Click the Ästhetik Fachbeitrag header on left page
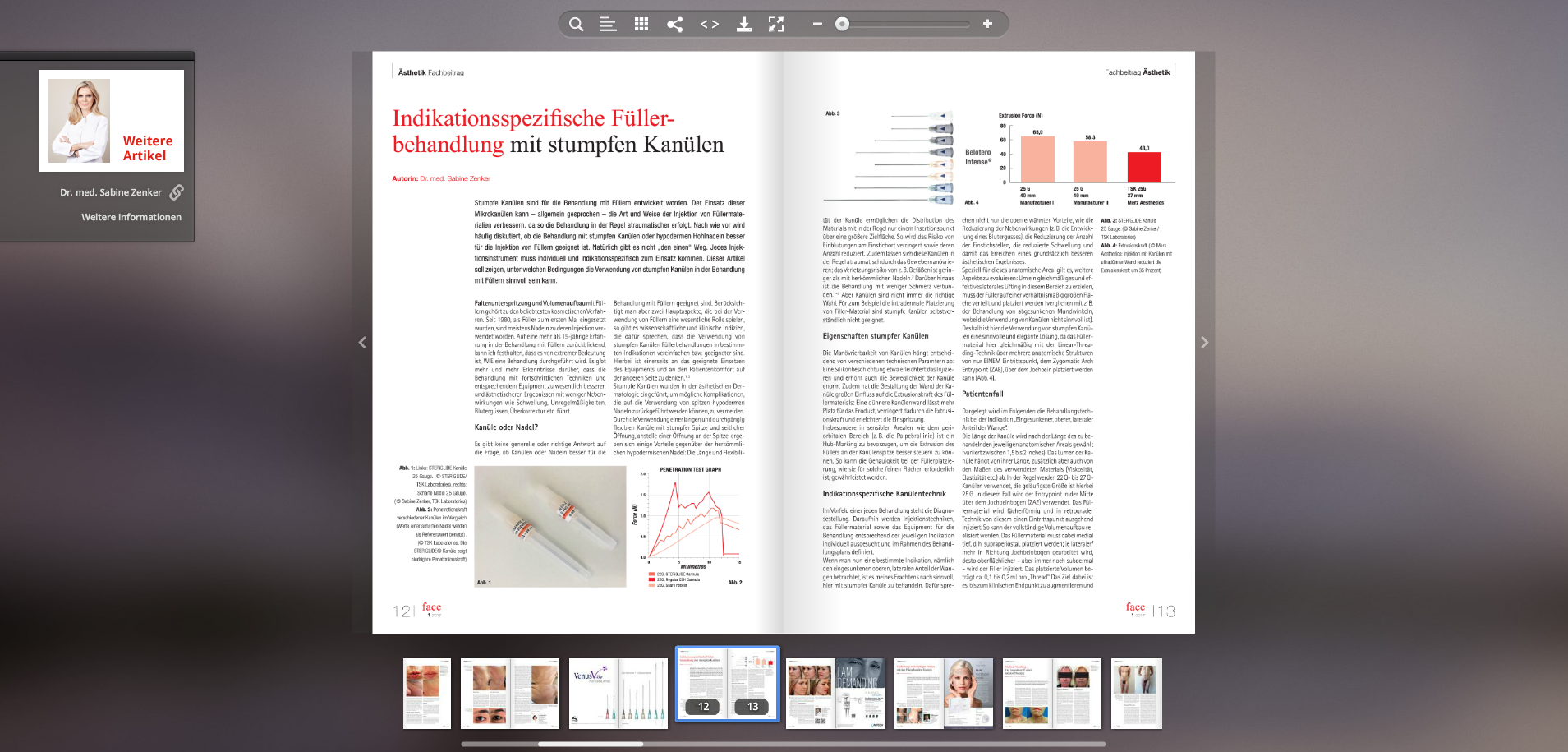This screenshot has width=1568, height=752. click(430, 72)
